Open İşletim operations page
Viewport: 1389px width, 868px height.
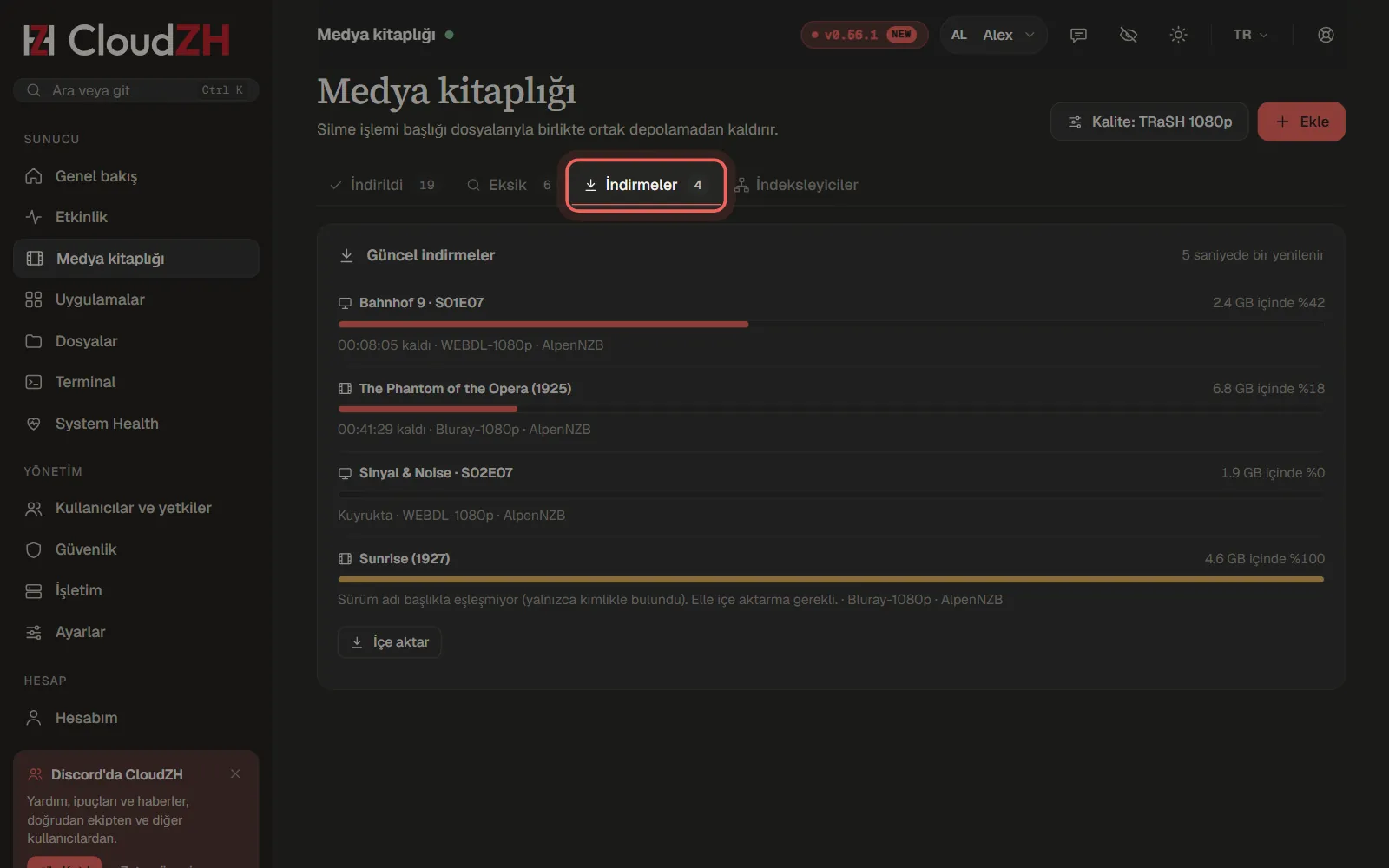[136, 590]
